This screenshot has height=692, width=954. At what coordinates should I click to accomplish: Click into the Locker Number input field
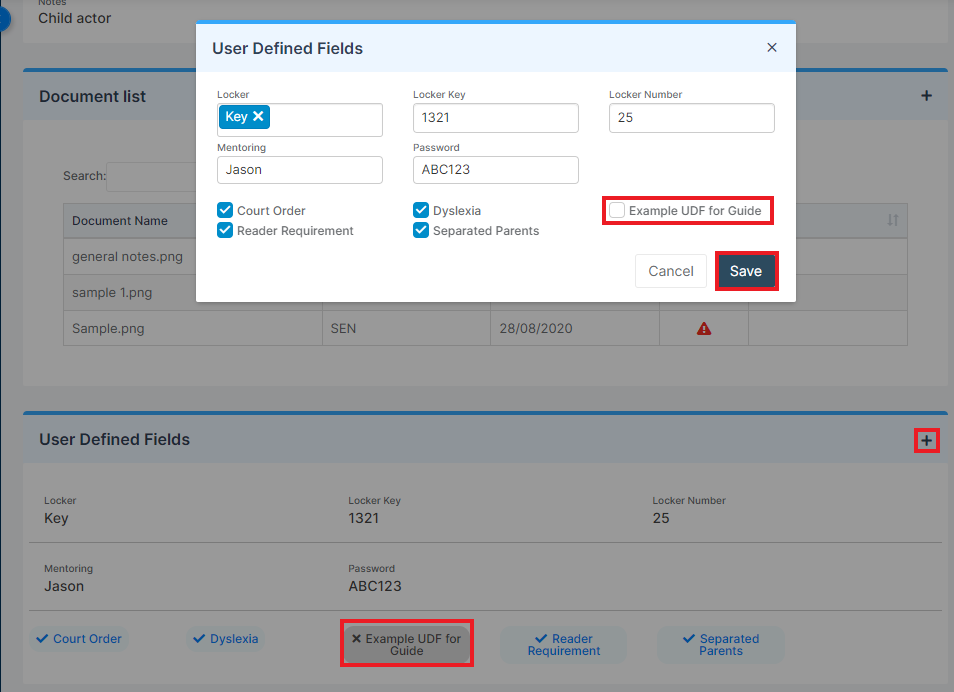point(691,118)
